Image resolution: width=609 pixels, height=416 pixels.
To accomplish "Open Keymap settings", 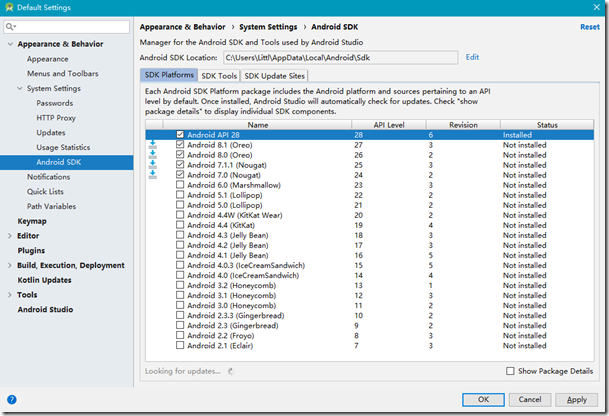I will click(x=32, y=221).
